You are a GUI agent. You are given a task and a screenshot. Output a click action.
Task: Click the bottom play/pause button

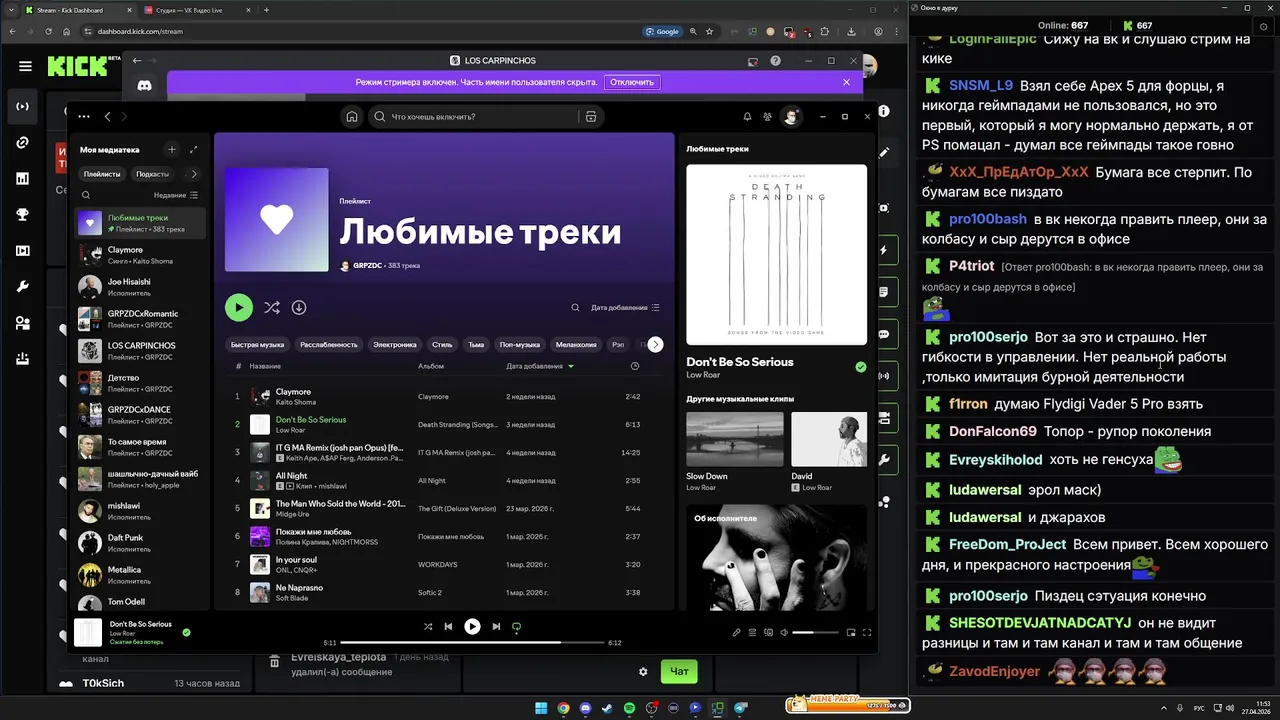tap(472, 627)
